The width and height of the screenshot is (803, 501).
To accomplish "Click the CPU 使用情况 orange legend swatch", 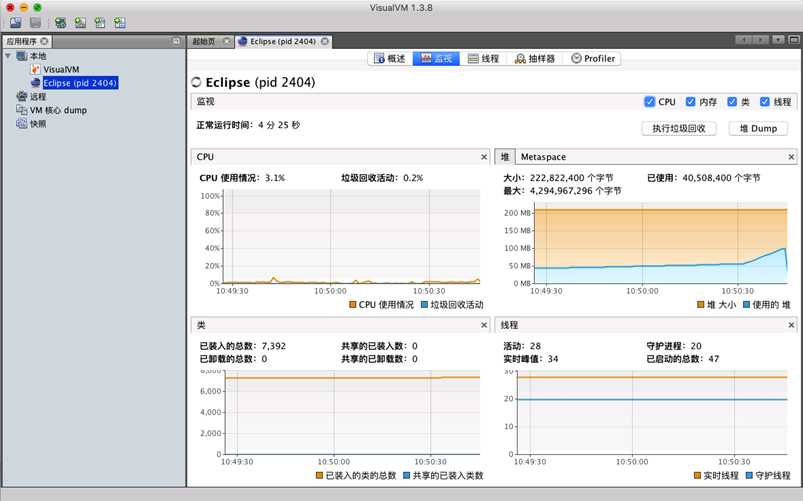I will (352, 304).
